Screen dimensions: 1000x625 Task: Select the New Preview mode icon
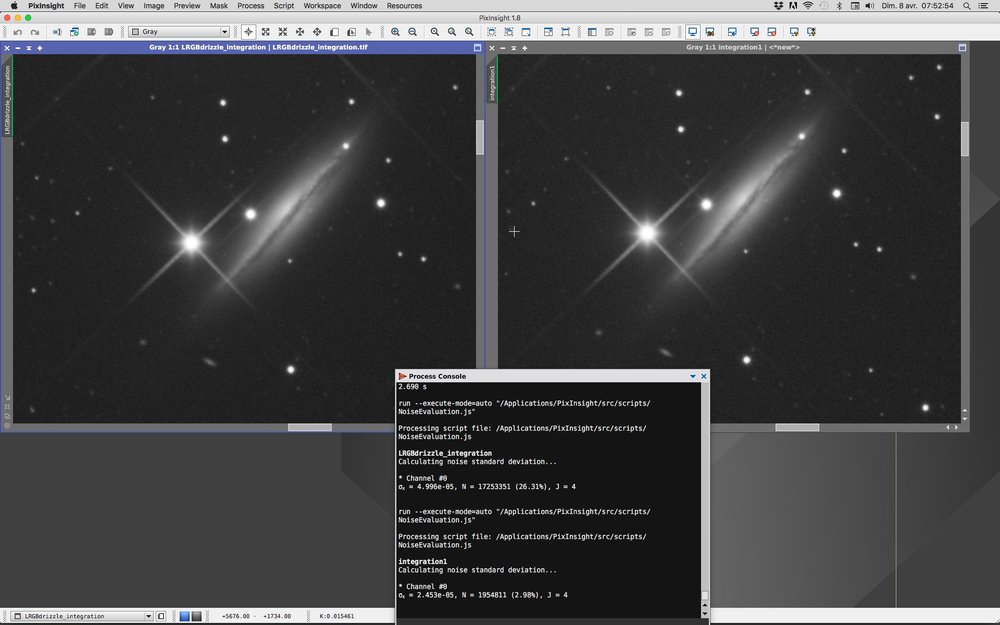(x=334, y=32)
